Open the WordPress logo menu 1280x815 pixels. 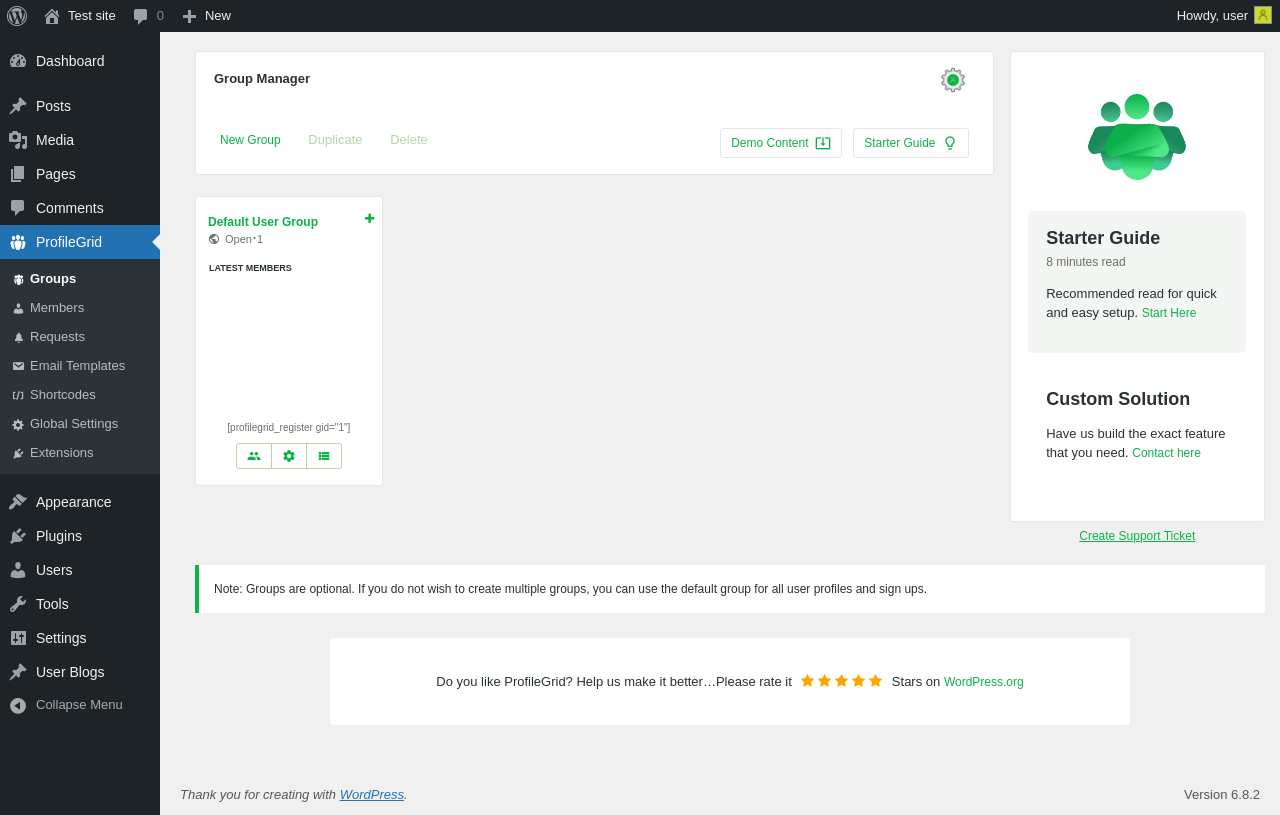[x=17, y=16]
